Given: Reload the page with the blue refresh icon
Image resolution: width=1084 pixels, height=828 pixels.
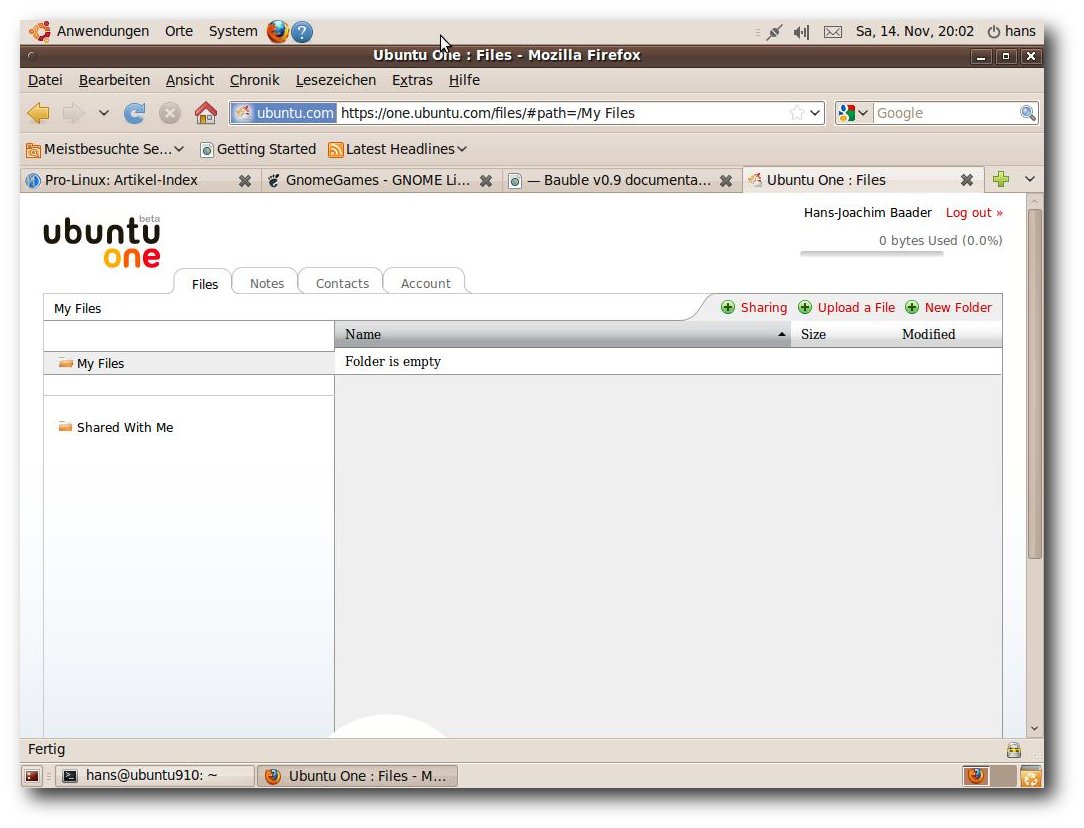Looking at the screenshot, I should [x=134, y=113].
